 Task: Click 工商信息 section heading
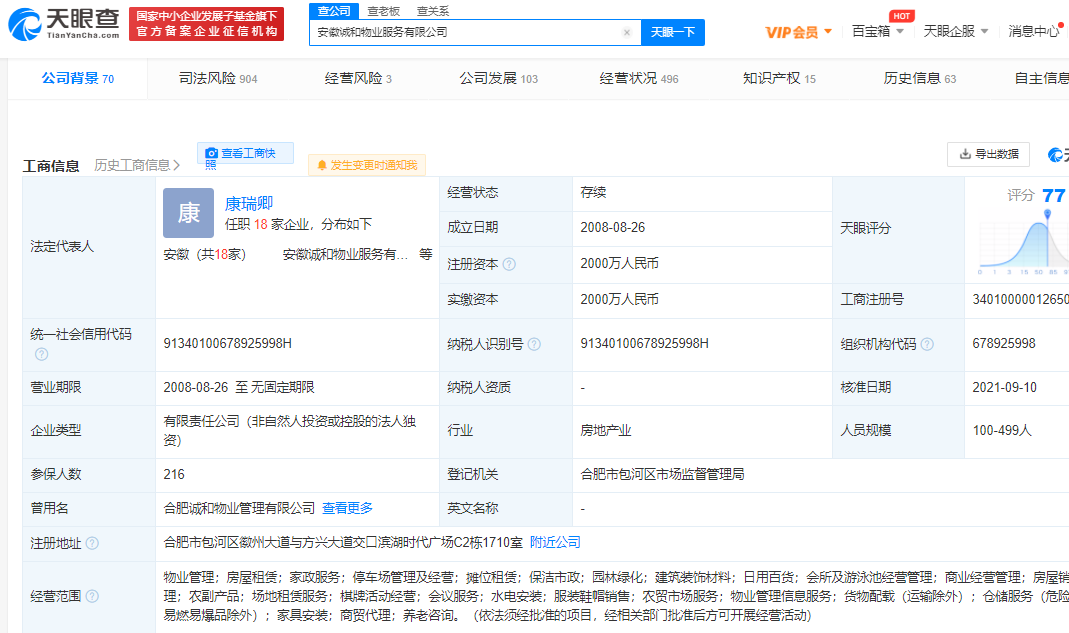tap(51, 166)
